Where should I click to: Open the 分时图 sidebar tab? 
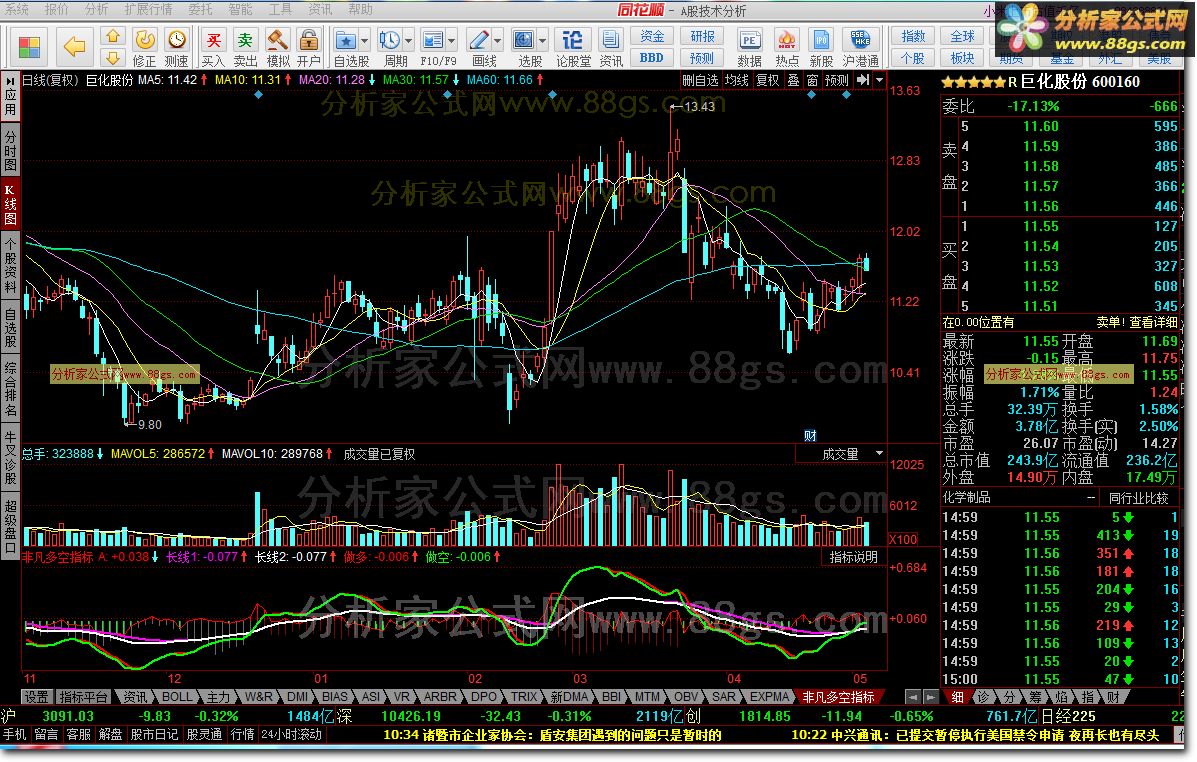pos(10,150)
